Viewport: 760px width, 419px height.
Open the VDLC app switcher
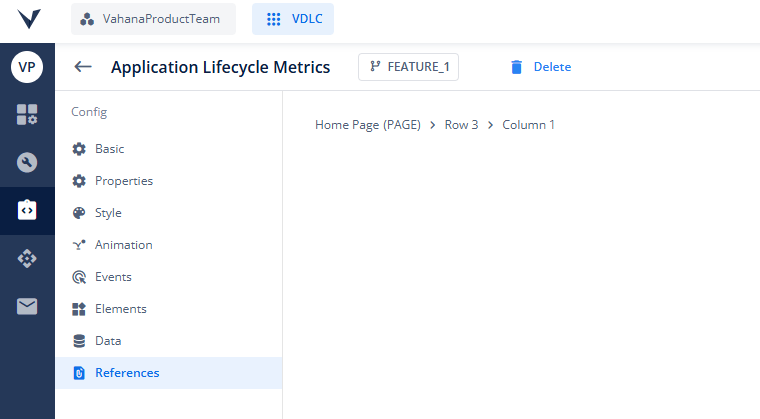(293, 19)
